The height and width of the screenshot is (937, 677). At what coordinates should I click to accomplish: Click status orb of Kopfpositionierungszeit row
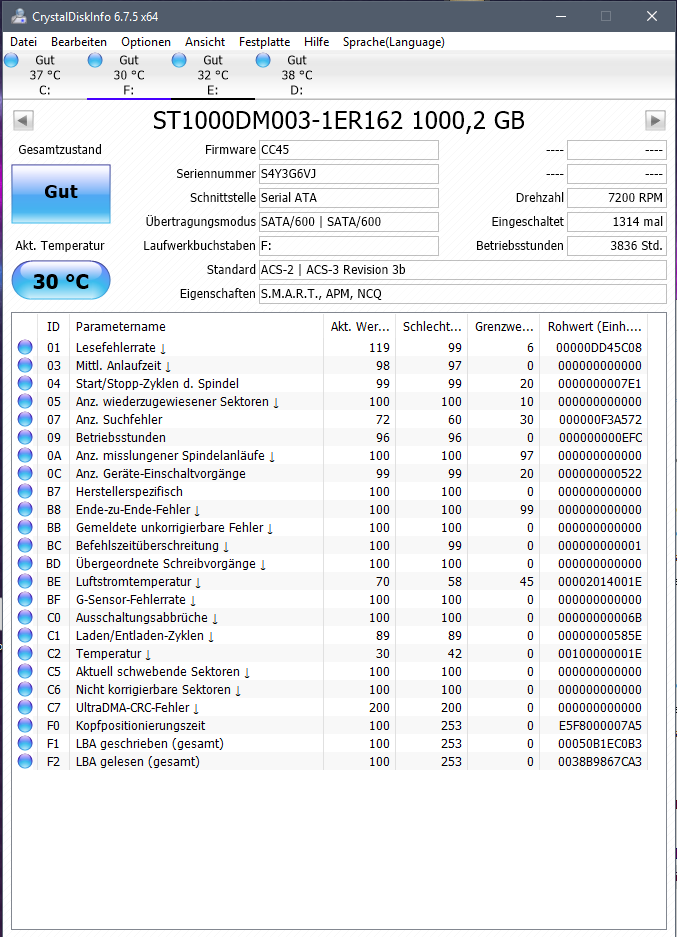(x=25, y=725)
